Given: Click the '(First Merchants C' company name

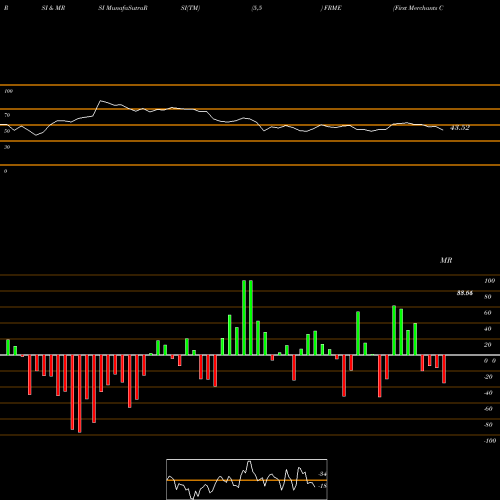Looking at the screenshot, I should pos(418,8).
